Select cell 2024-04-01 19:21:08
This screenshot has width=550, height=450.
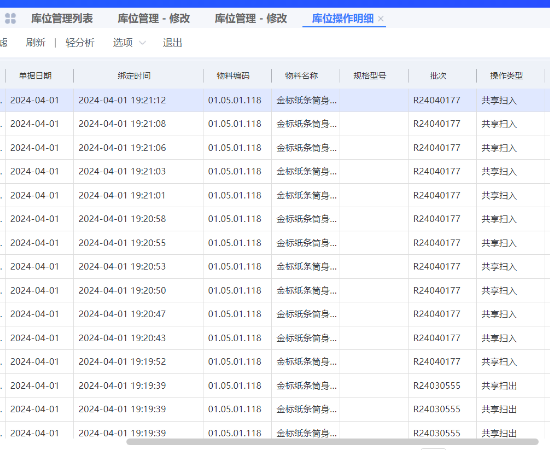[x=122, y=124]
